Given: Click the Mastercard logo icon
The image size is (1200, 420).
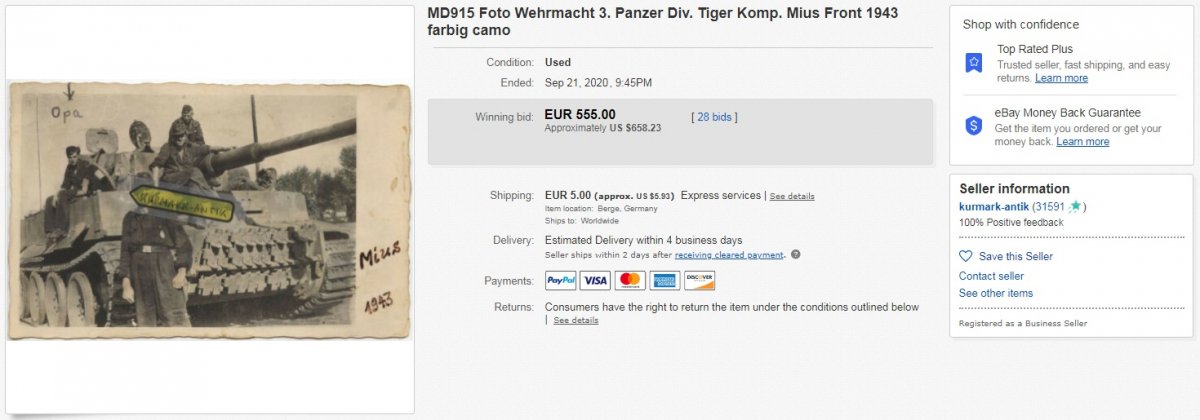Looking at the screenshot, I should coord(630,280).
